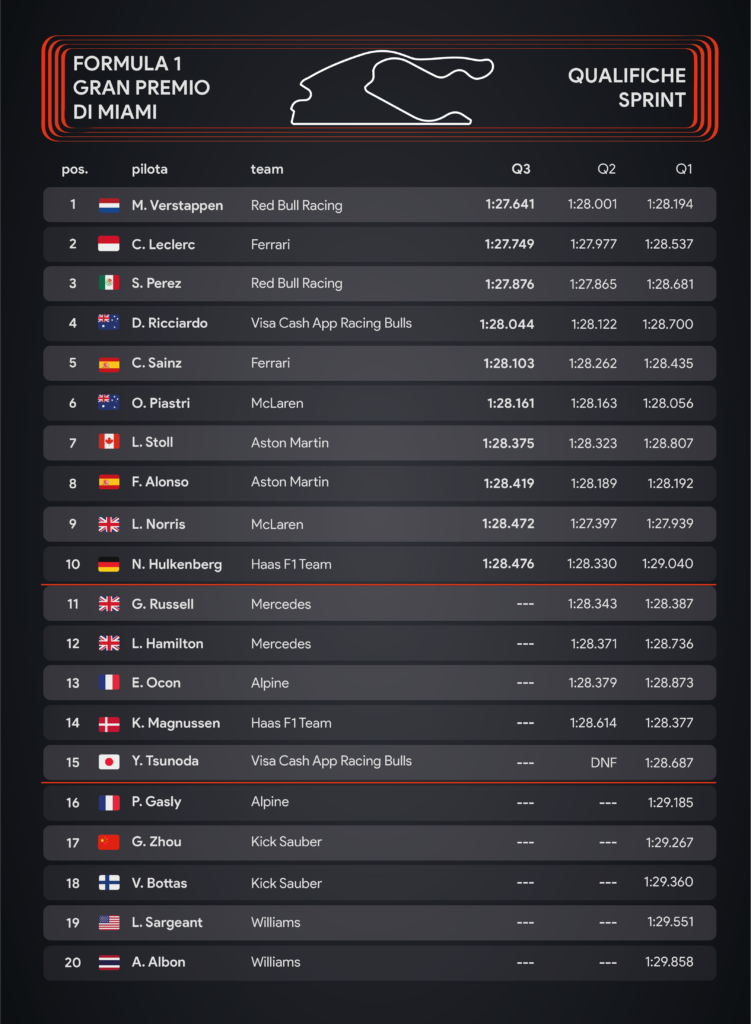Select the Visa Cash App Racing Bulls team for Tsunoda
The height and width of the screenshot is (1024, 751).
pos(331,761)
